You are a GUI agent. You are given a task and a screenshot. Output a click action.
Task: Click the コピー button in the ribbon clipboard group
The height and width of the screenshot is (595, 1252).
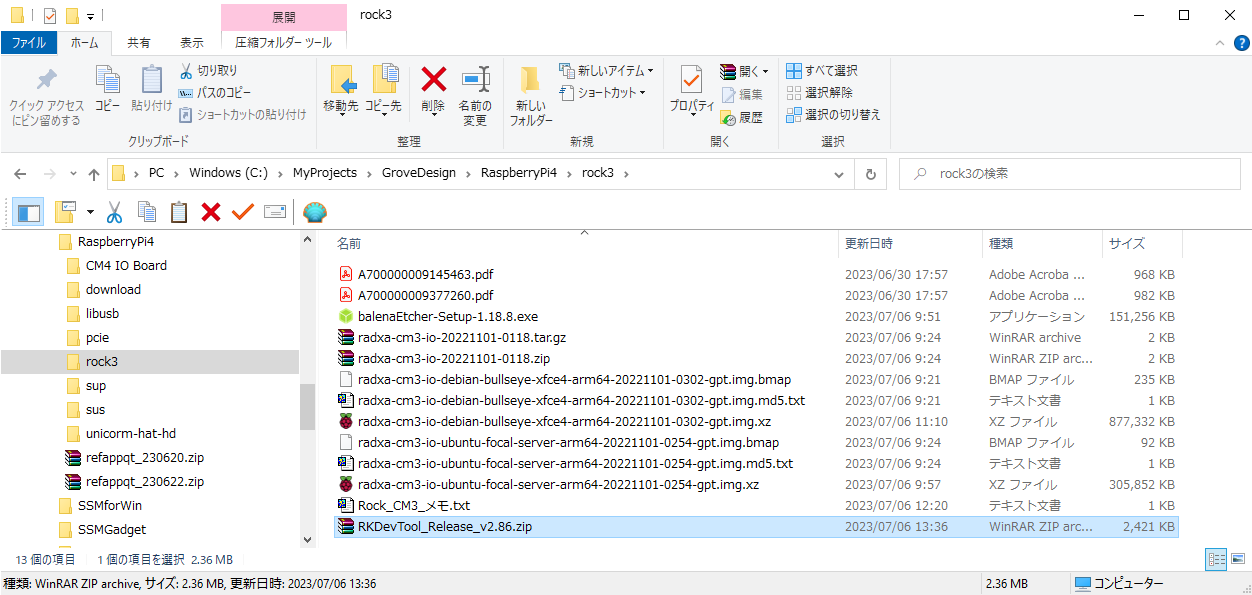(x=107, y=90)
